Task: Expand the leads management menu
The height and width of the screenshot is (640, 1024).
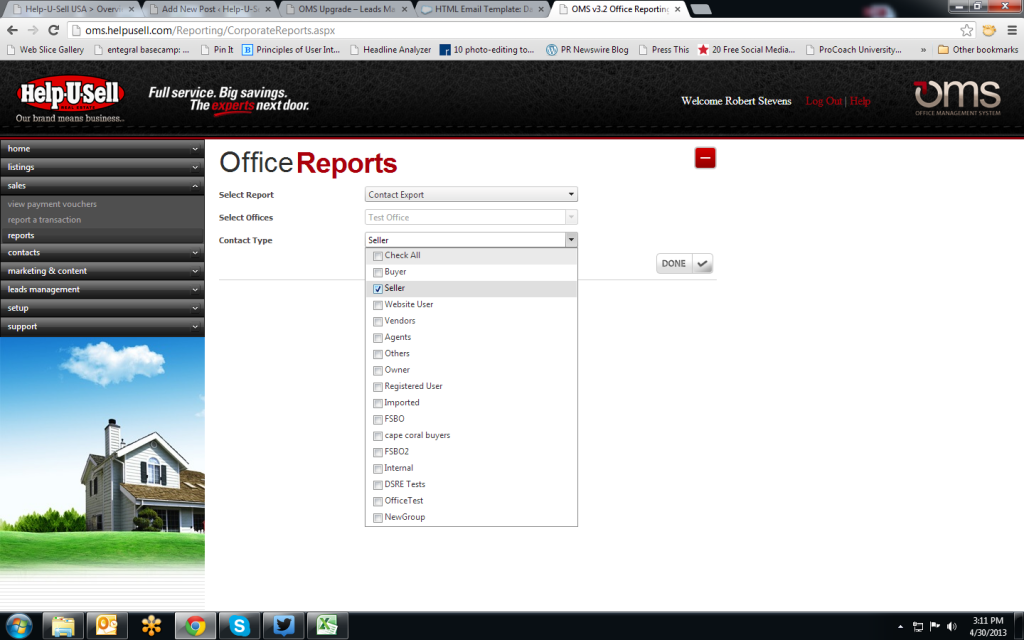Action: click(x=102, y=290)
